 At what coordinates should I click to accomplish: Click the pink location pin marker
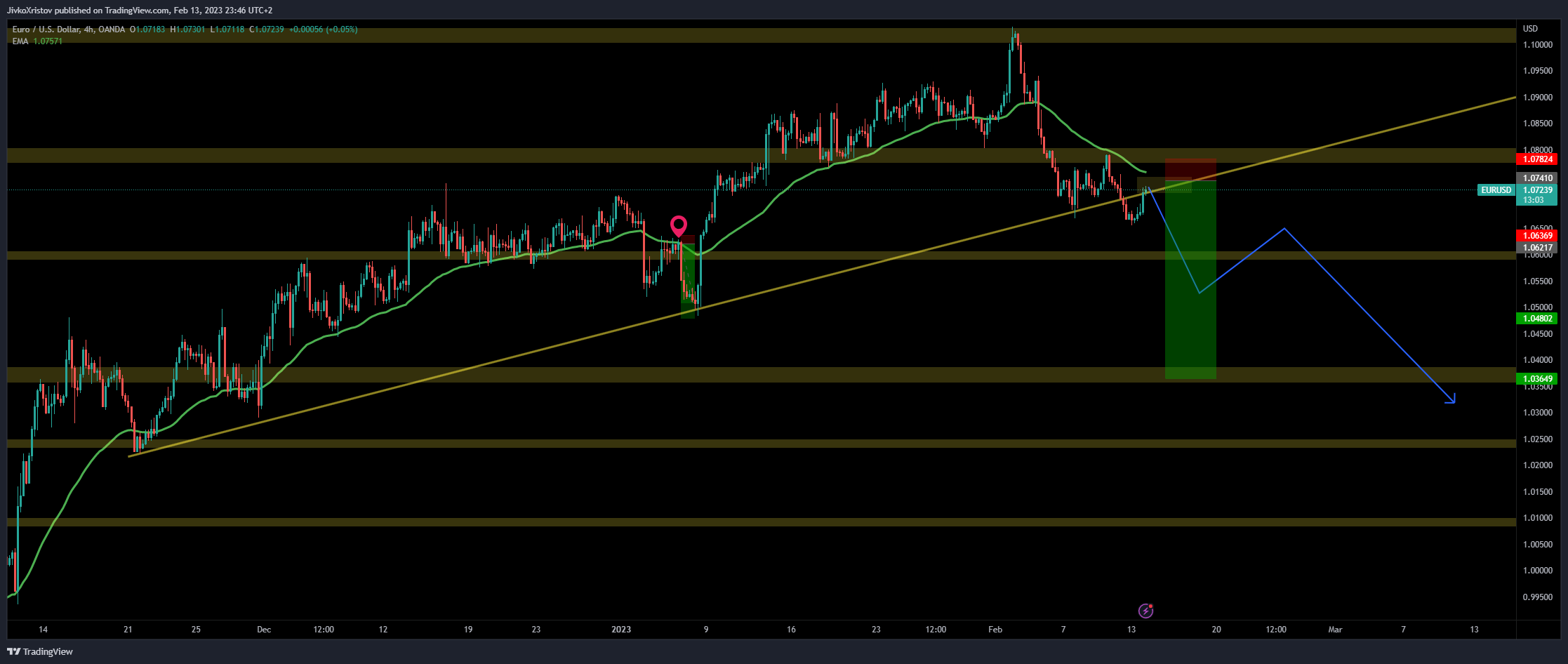tap(678, 227)
